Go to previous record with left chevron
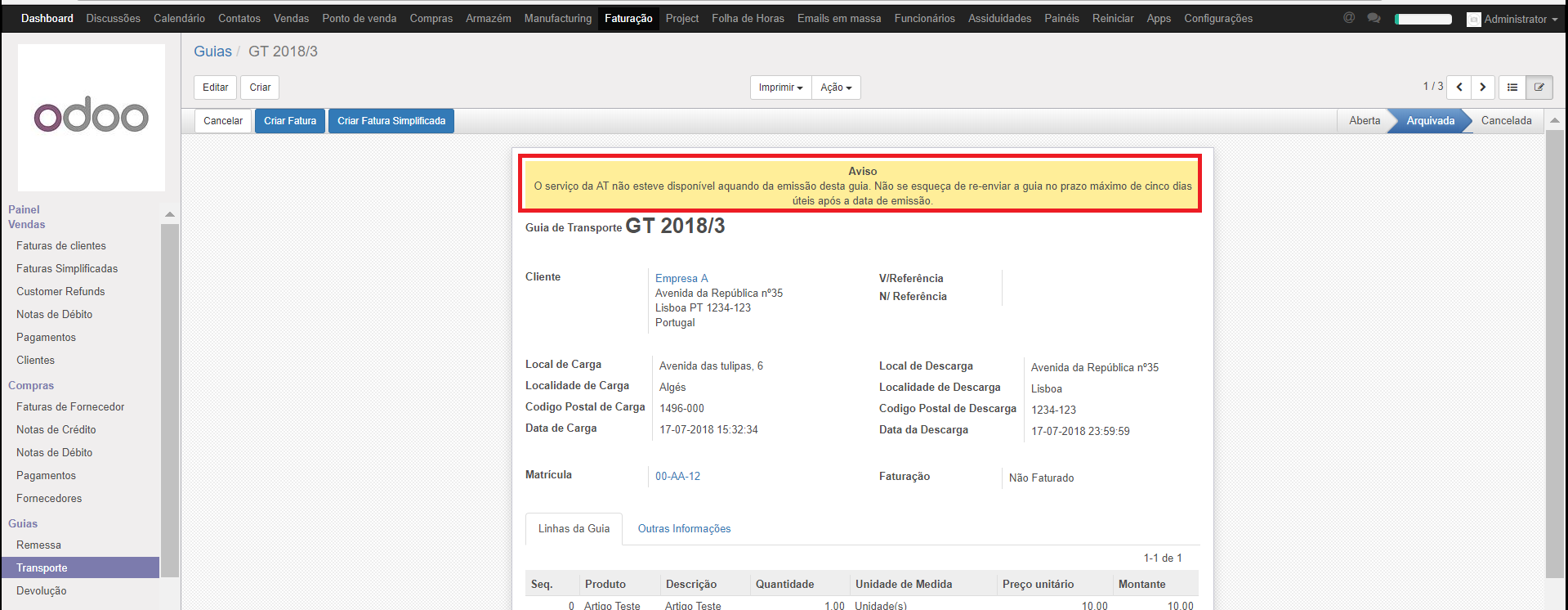This screenshot has width=1568, height=610. [x=1459, y=87]
